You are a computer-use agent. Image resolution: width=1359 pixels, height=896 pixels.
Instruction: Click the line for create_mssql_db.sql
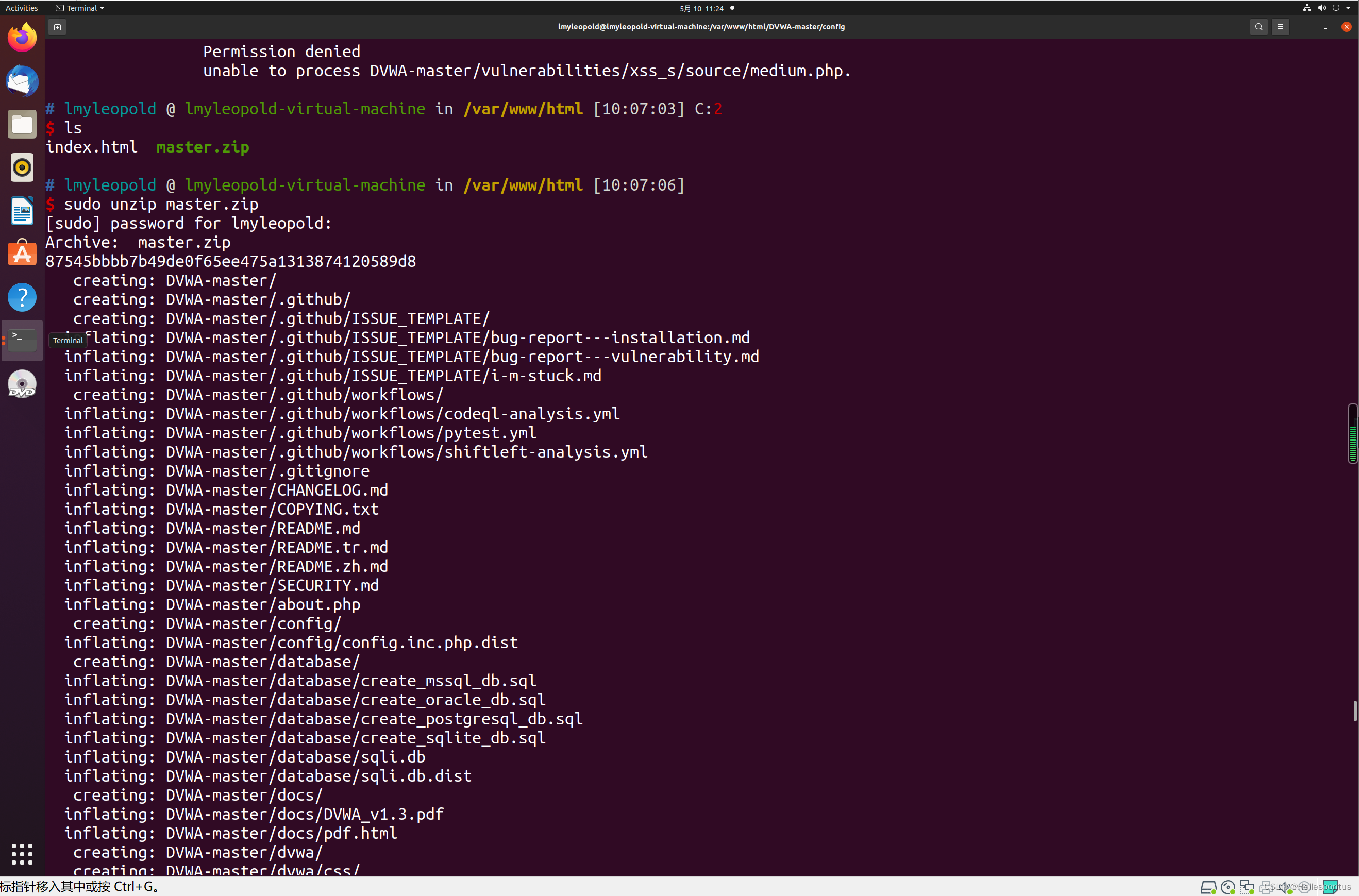pyautogui.click(x=300, y=681)
